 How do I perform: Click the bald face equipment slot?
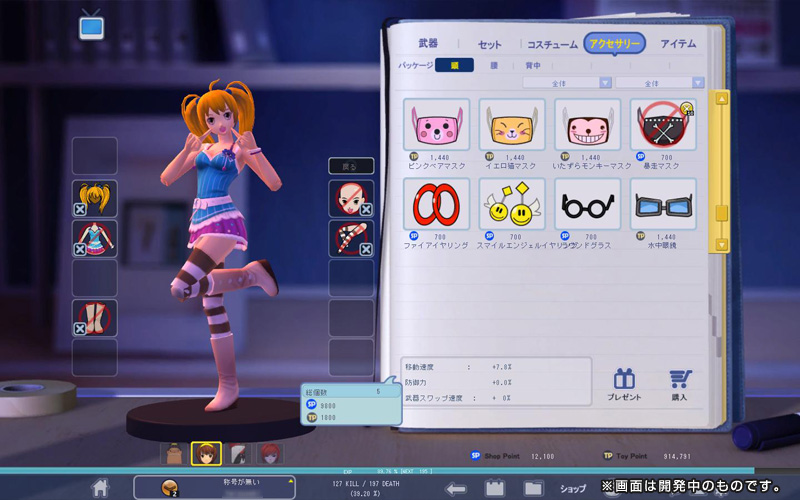tap(351, 198)
